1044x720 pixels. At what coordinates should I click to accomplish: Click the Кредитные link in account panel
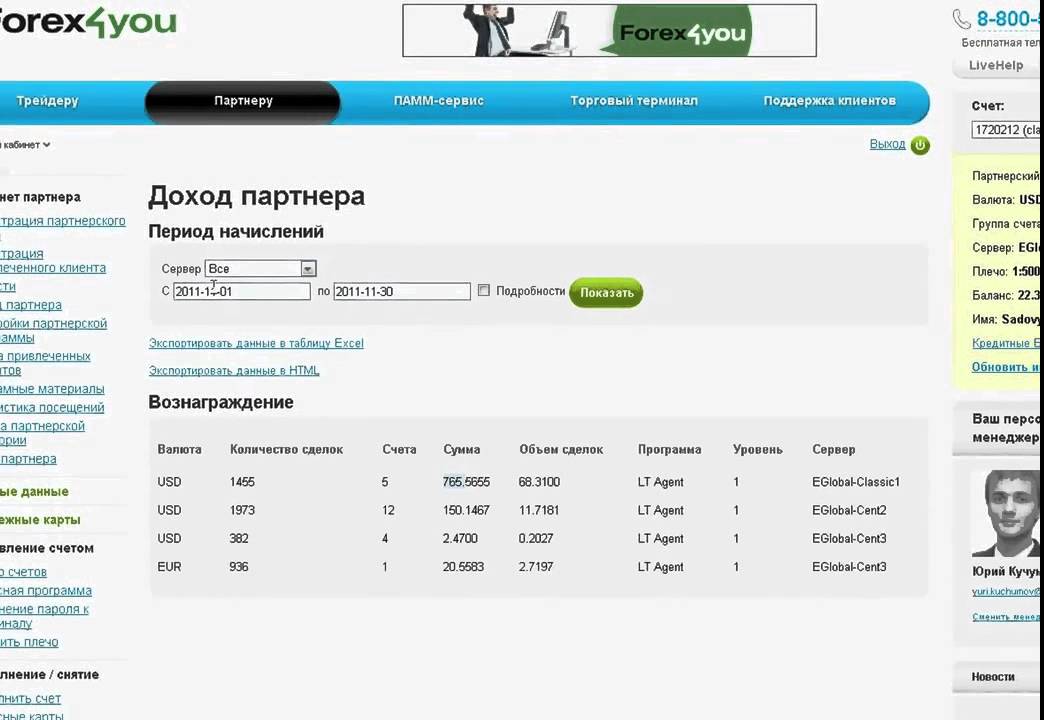1007,343
